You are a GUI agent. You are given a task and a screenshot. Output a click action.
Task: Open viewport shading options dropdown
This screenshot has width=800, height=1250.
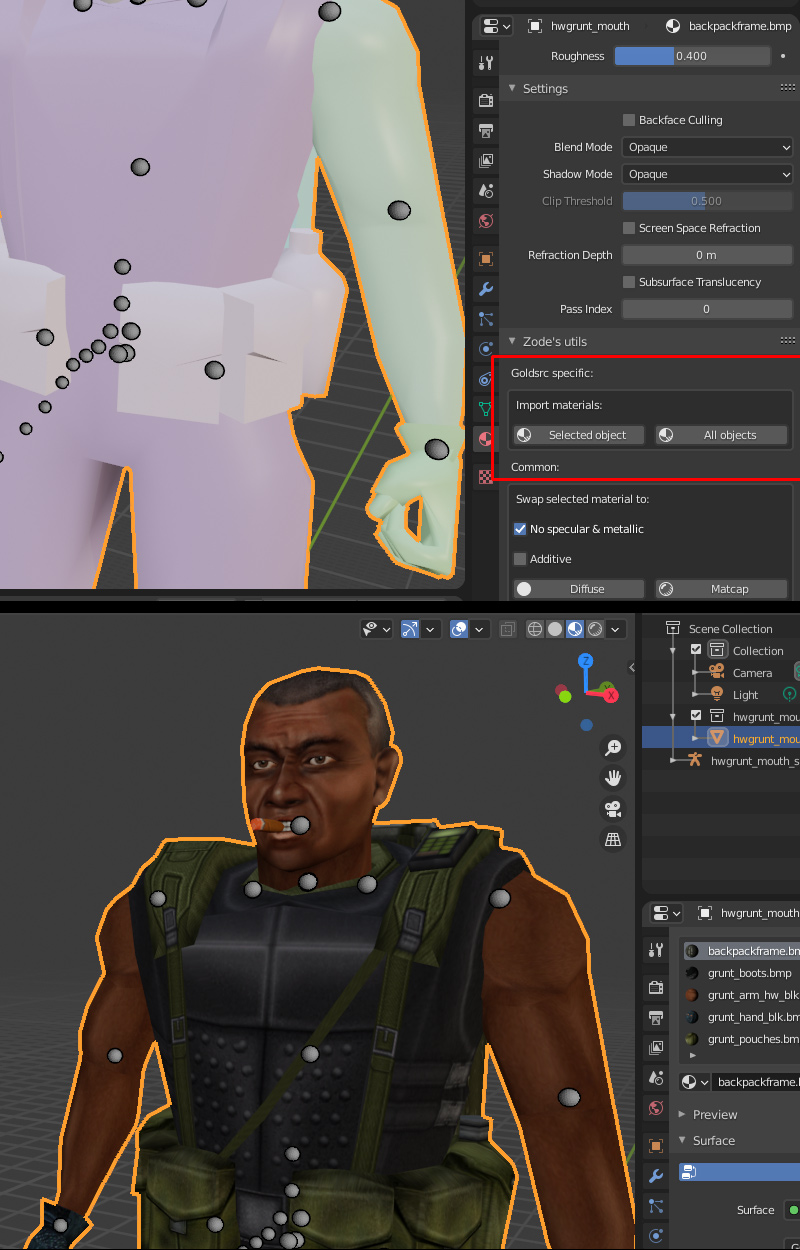tap(615, 629)
